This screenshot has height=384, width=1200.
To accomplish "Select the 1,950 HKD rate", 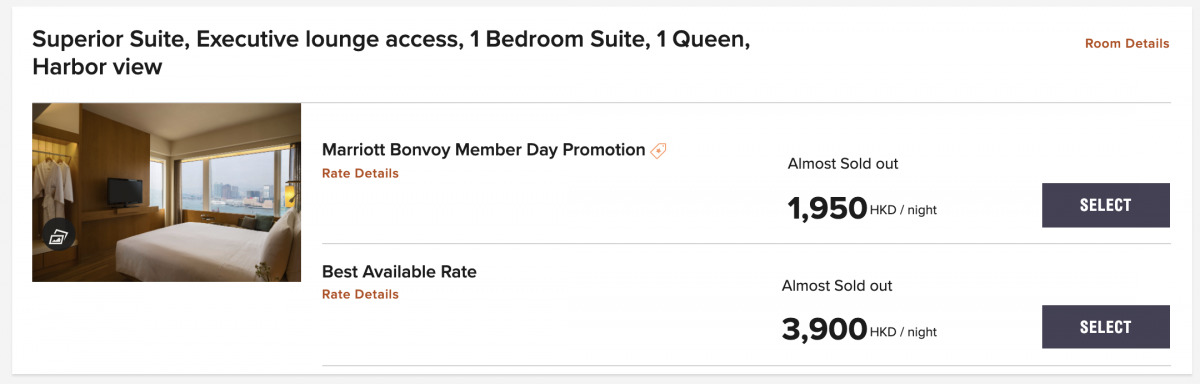I will 1106,205.
